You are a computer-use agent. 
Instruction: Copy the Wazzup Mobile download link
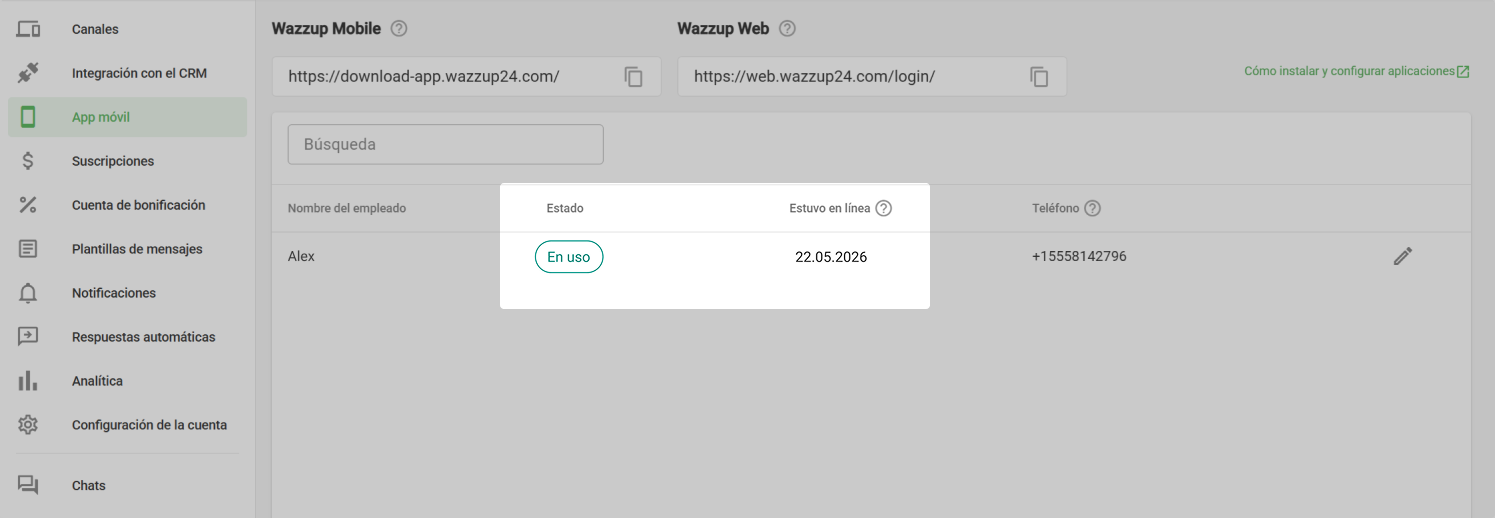634,77
